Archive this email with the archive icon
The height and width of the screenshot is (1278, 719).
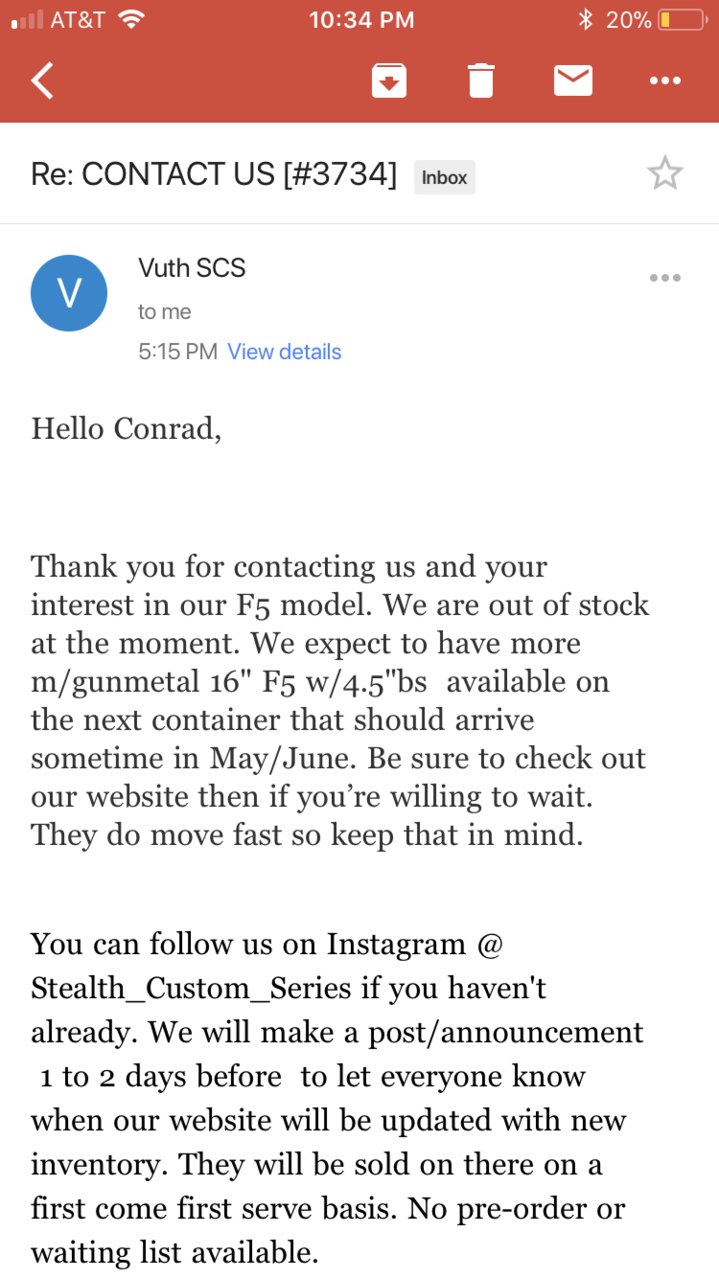389,80
